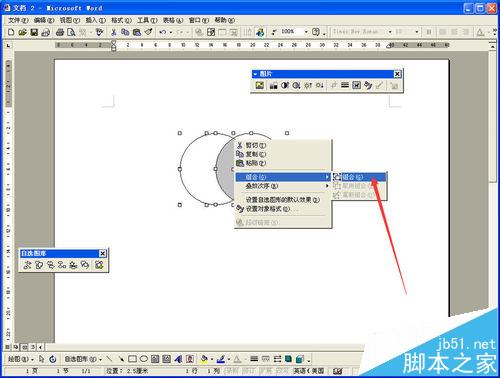Click Lines category in 自选图形 toolbar
Viewport: 500px width, 378px height.
tap(27, 265)
